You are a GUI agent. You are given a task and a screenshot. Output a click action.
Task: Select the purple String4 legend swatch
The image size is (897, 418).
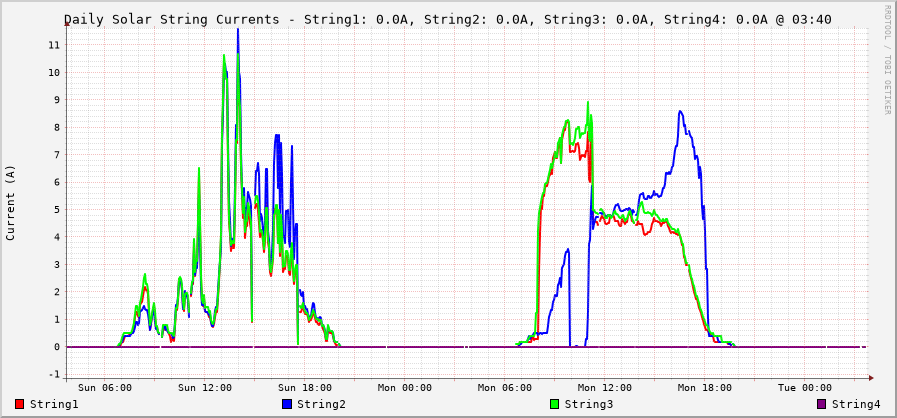click(821, 404)
